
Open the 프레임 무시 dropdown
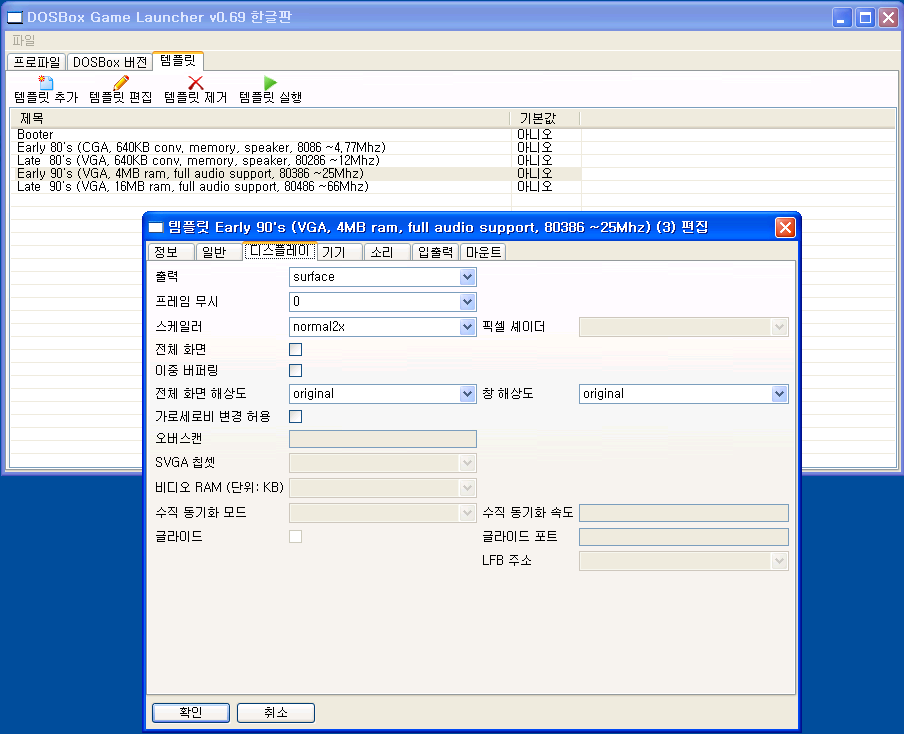click(468, 302)
